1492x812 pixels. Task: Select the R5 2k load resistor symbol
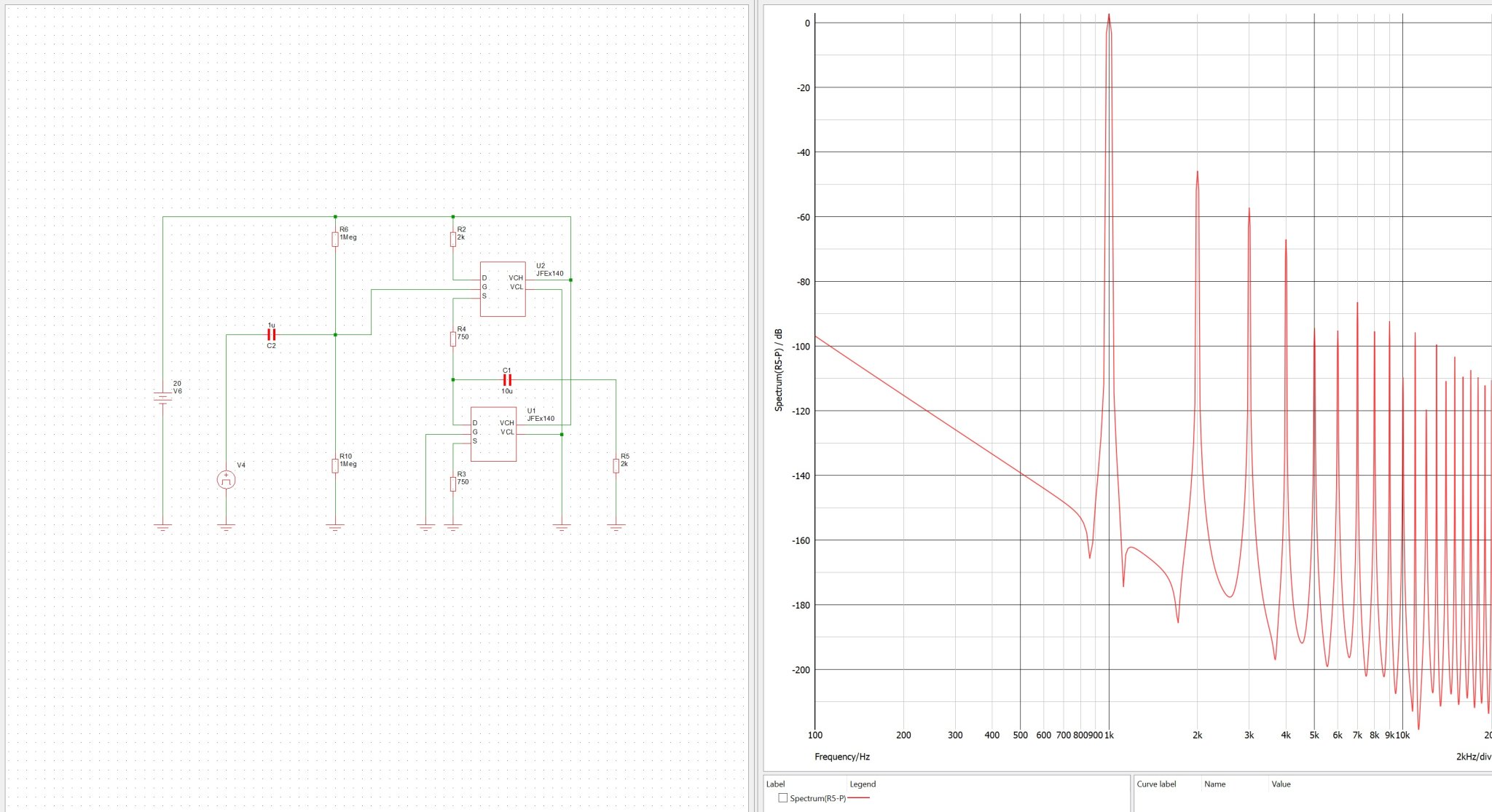click(616, 465)
